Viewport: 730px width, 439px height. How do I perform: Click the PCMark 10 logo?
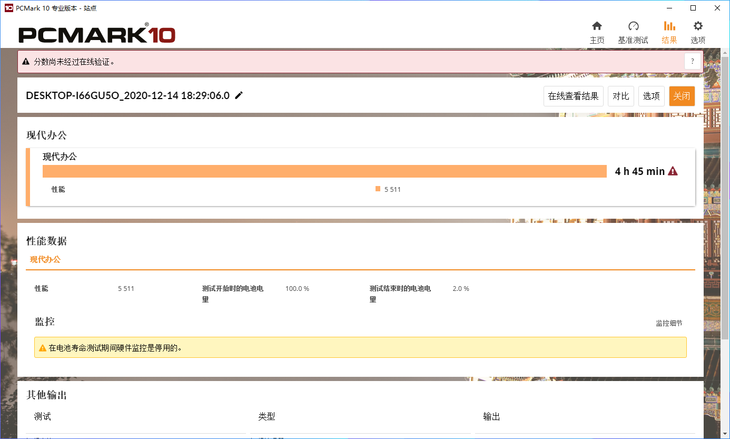click(x=98, y=35)
